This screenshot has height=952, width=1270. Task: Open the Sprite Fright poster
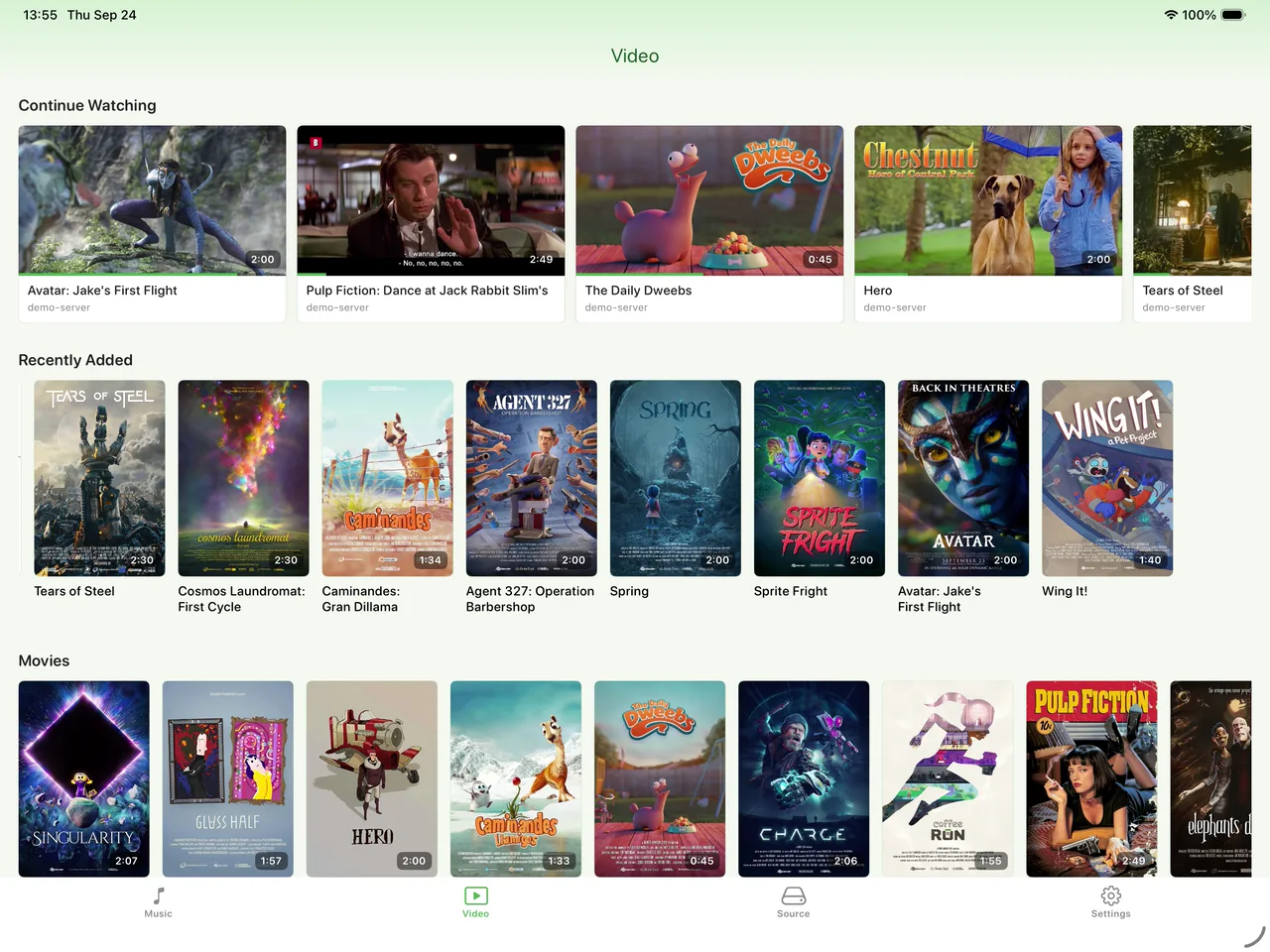pyautogui.click(x=819, y=478)
